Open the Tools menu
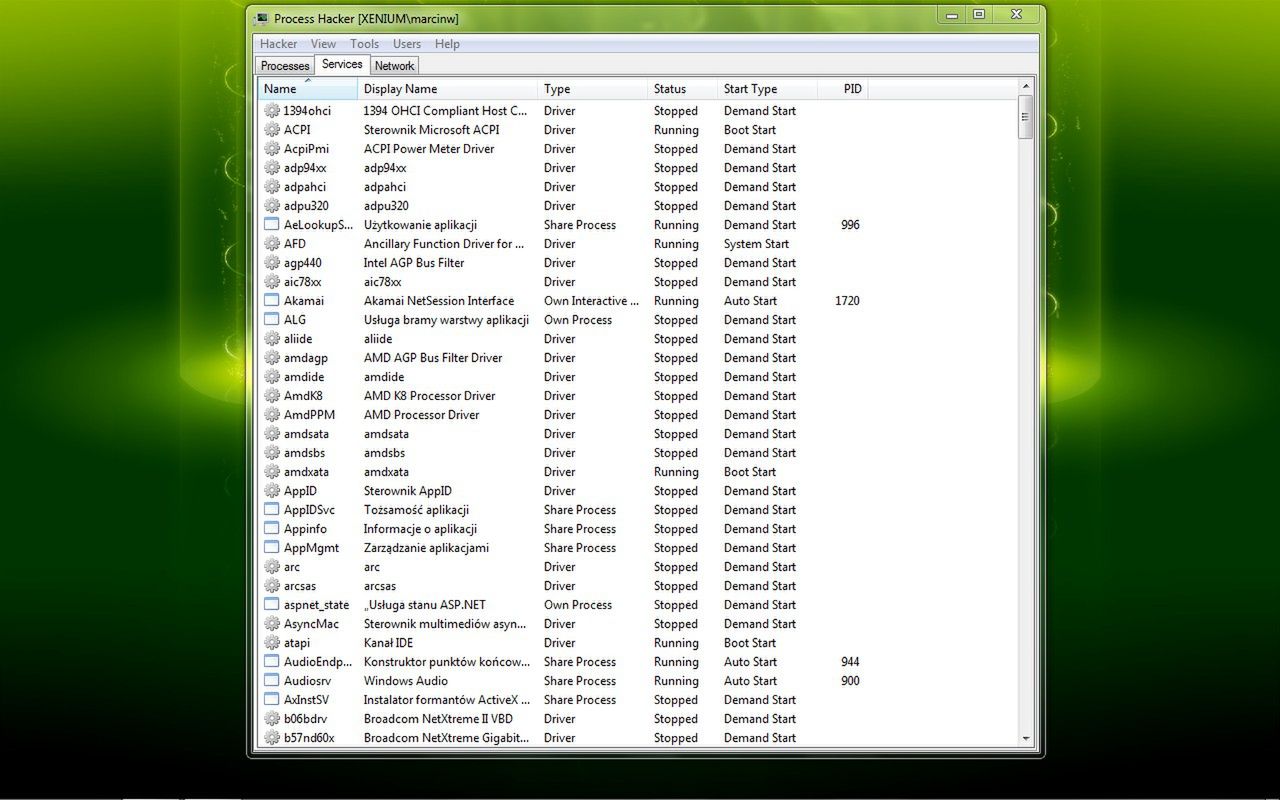1280x800 pixels. click(x=364, y=44)
